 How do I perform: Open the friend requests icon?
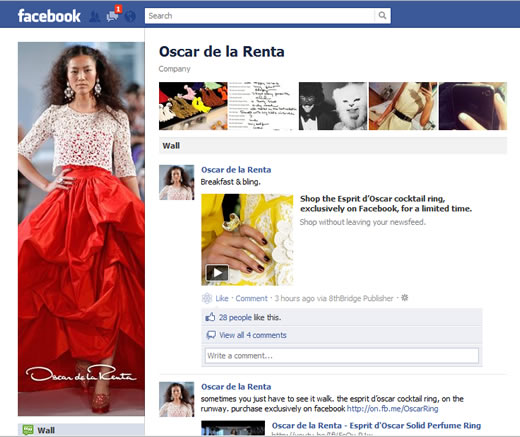95,16
